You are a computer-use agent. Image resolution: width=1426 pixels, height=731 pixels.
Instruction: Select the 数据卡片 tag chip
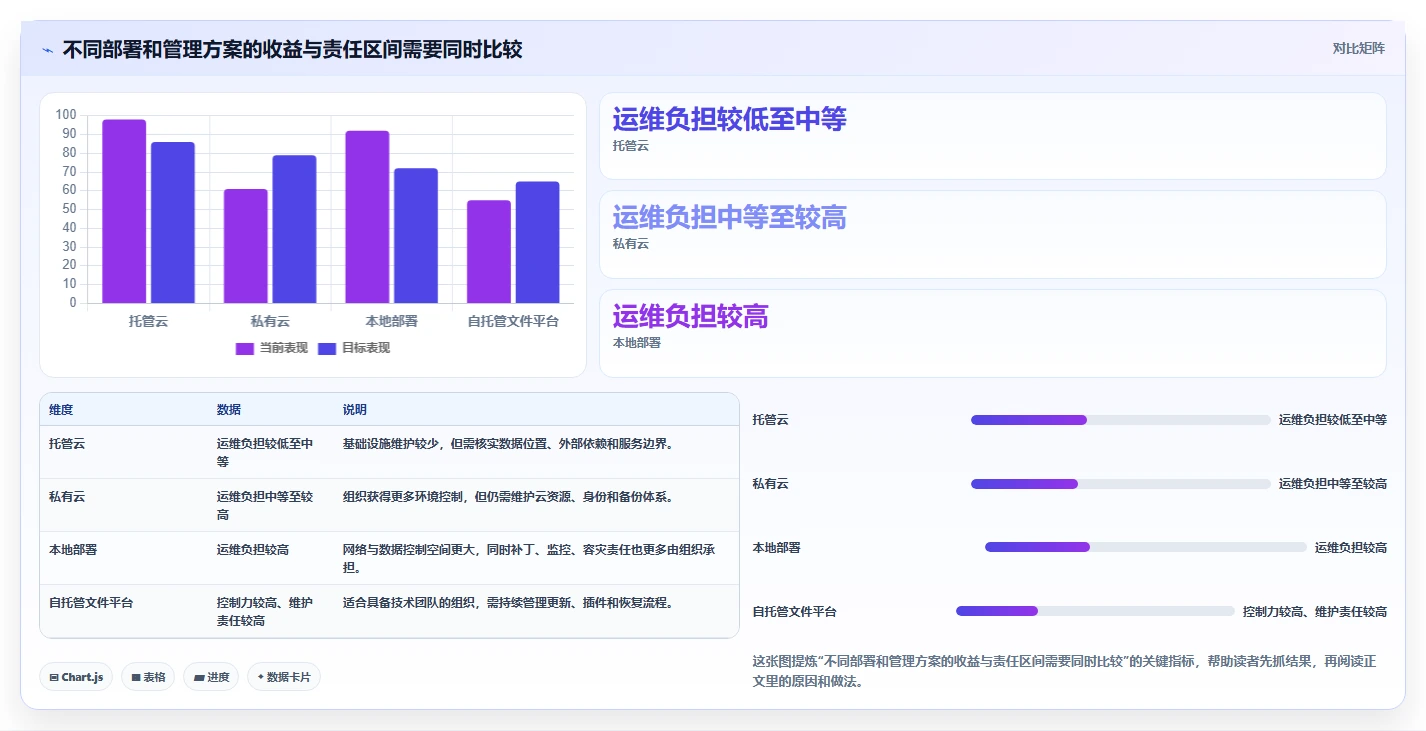pos(284,677)
